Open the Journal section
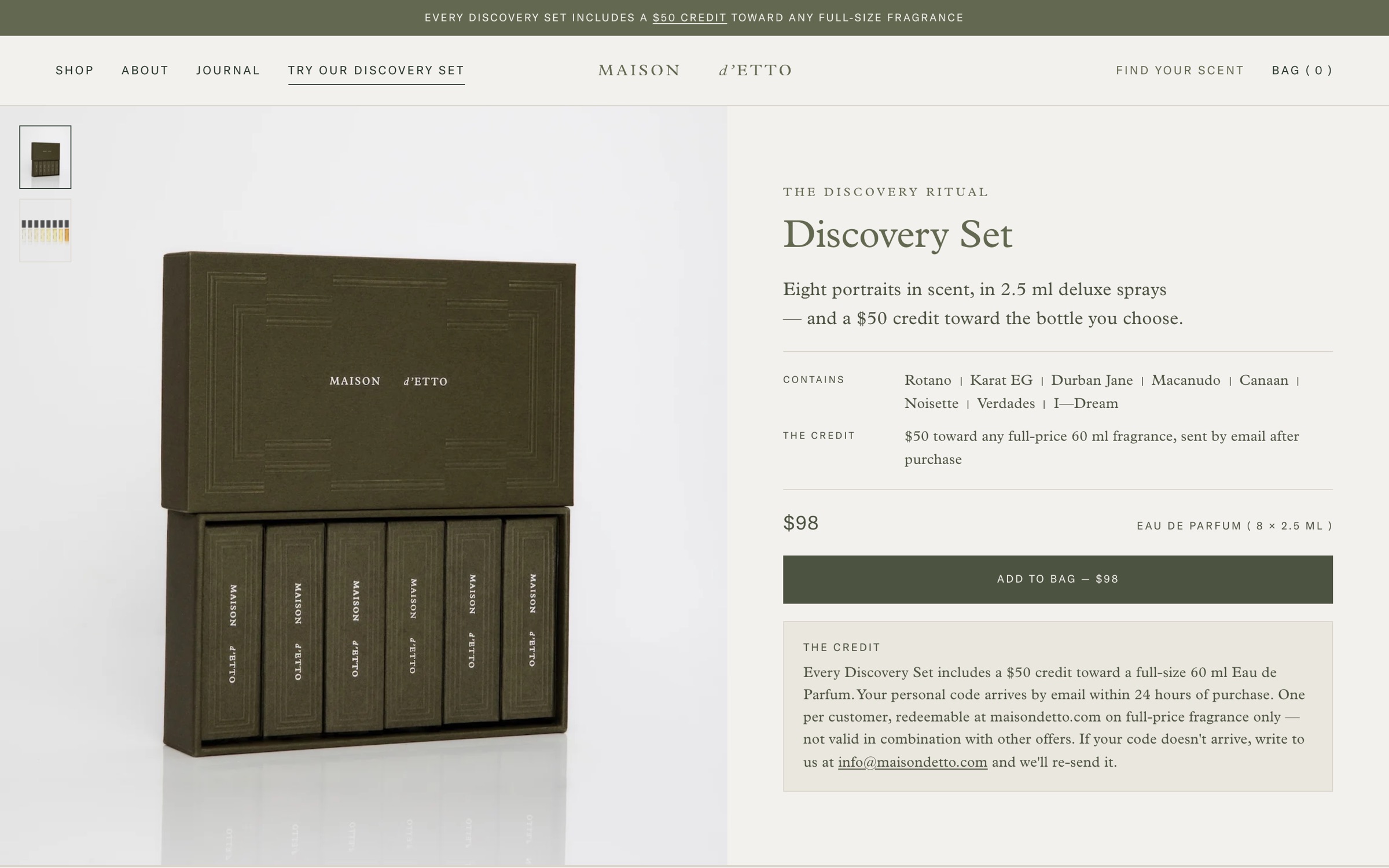This screenshot has height=868, width=1389. click(228, 70)
